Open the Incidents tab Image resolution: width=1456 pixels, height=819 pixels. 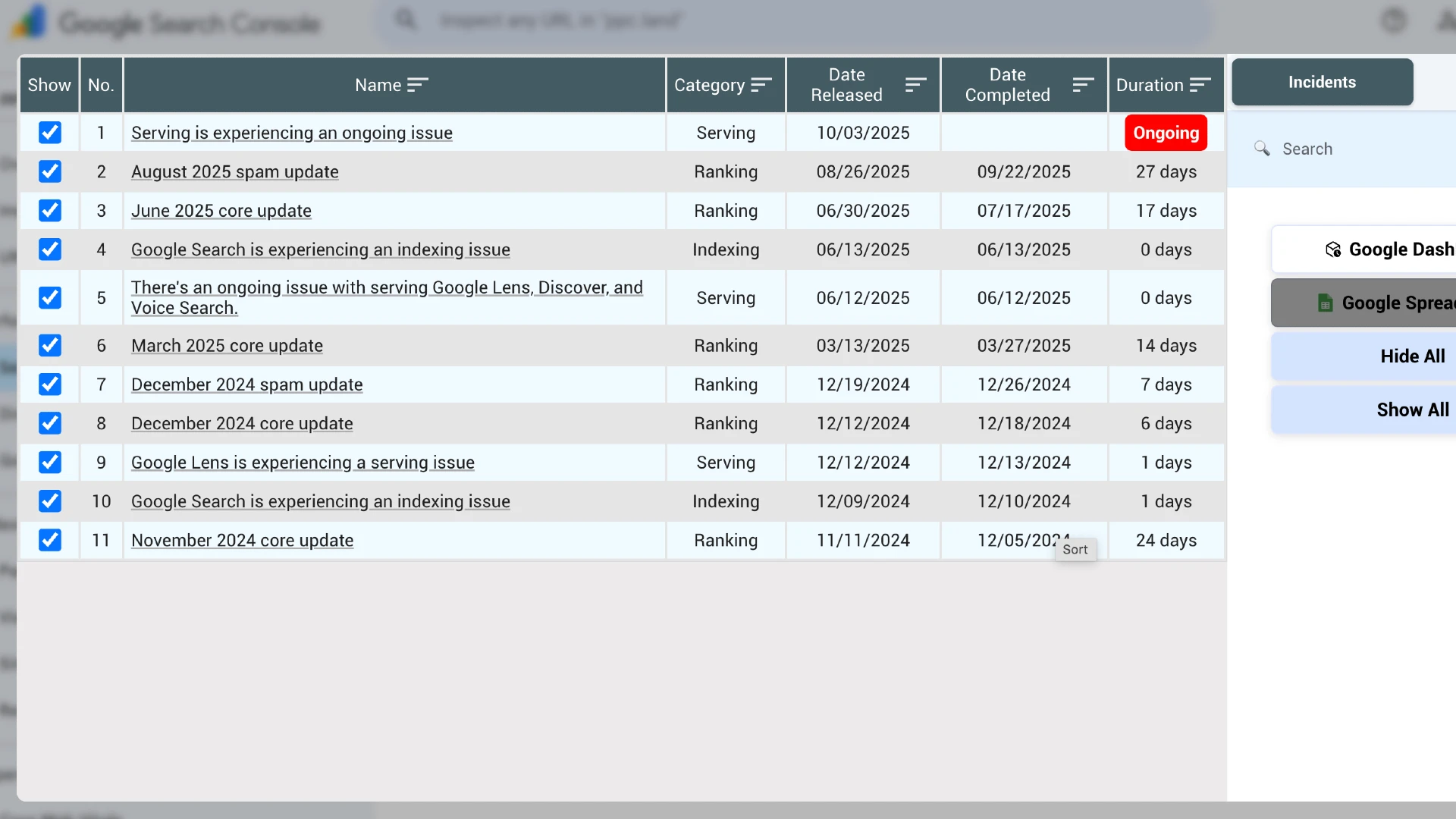click(1322, 82)
